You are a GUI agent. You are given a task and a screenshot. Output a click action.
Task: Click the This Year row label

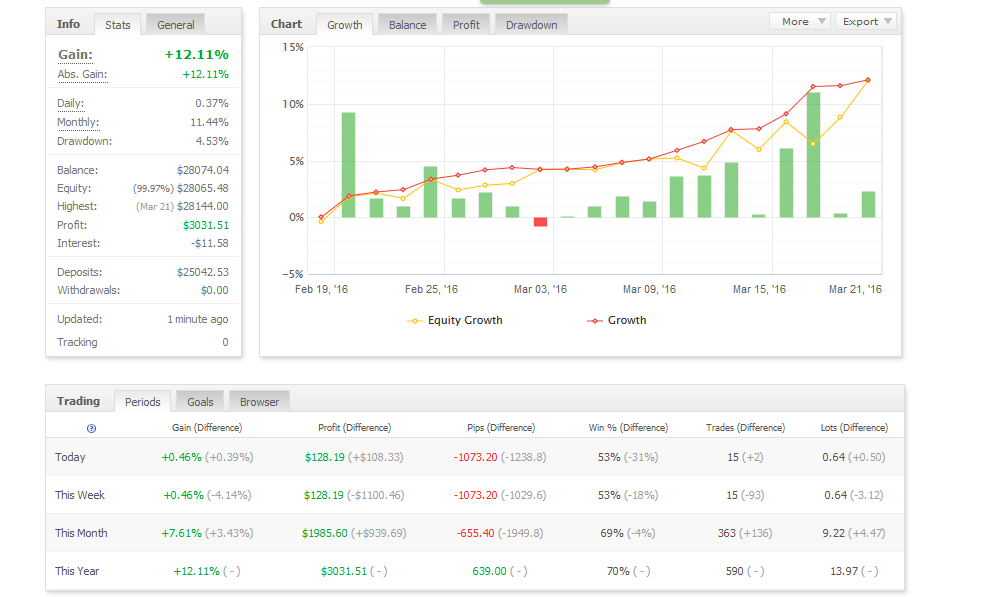(77, 571)
